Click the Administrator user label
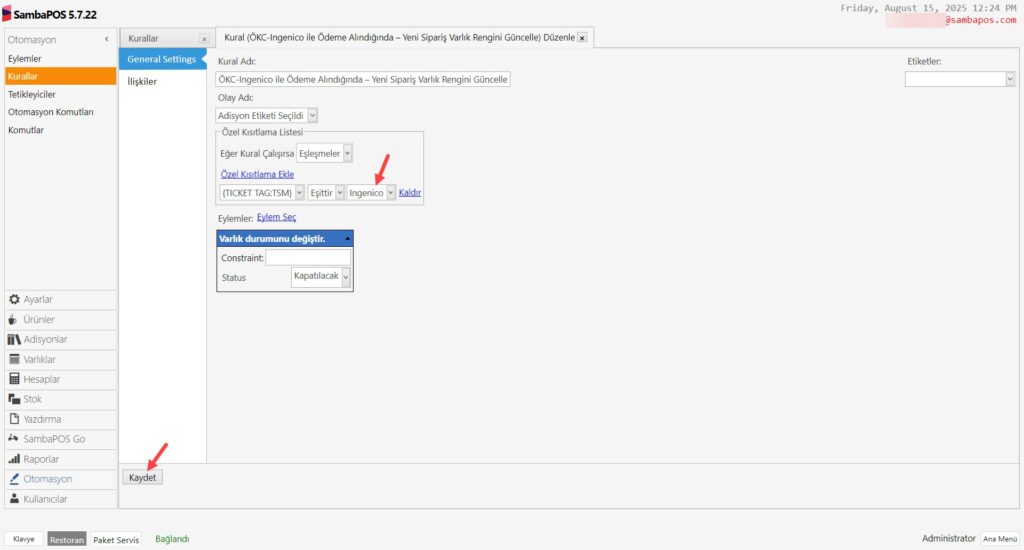 tap(948, 538)
